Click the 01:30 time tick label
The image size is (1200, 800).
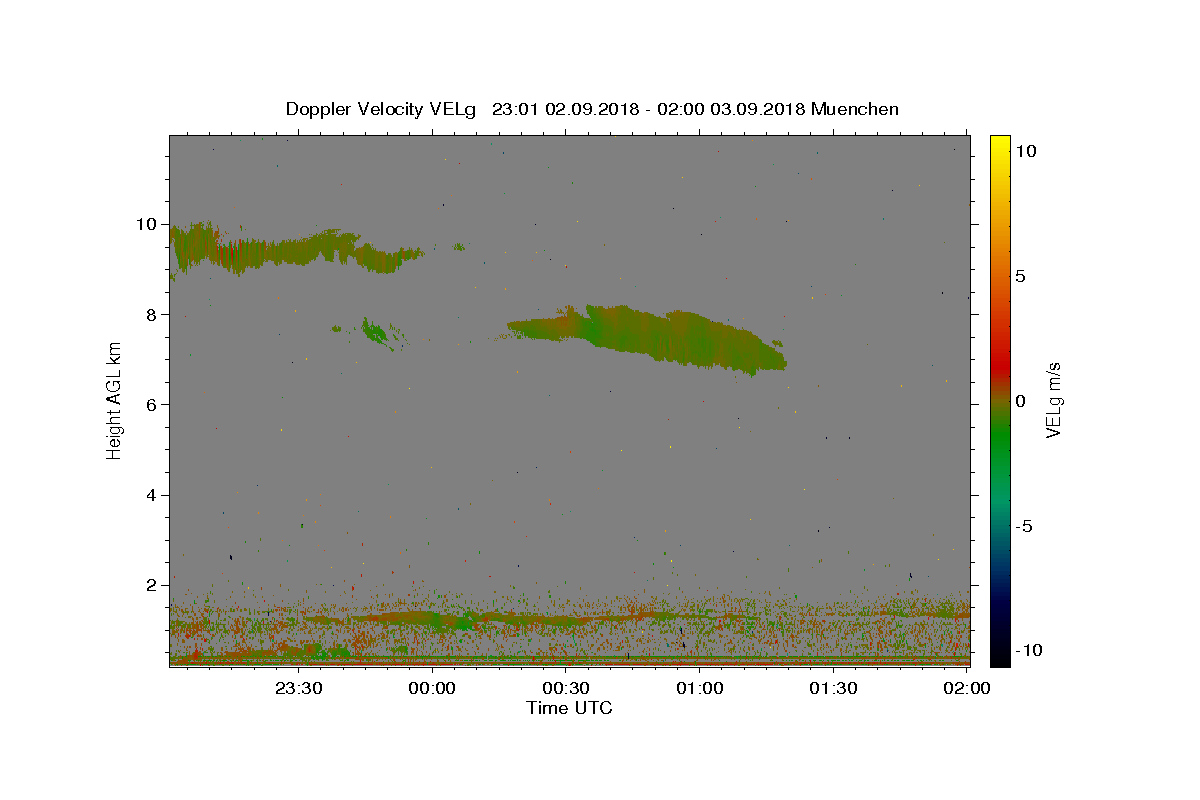click(x=834, y=688)
